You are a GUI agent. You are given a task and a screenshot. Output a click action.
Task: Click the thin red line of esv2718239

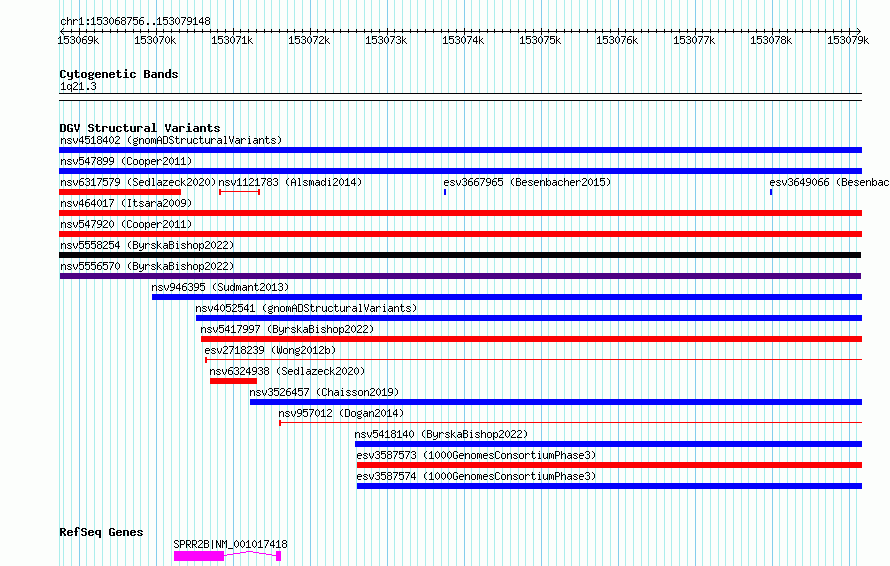tap(534, 359)
